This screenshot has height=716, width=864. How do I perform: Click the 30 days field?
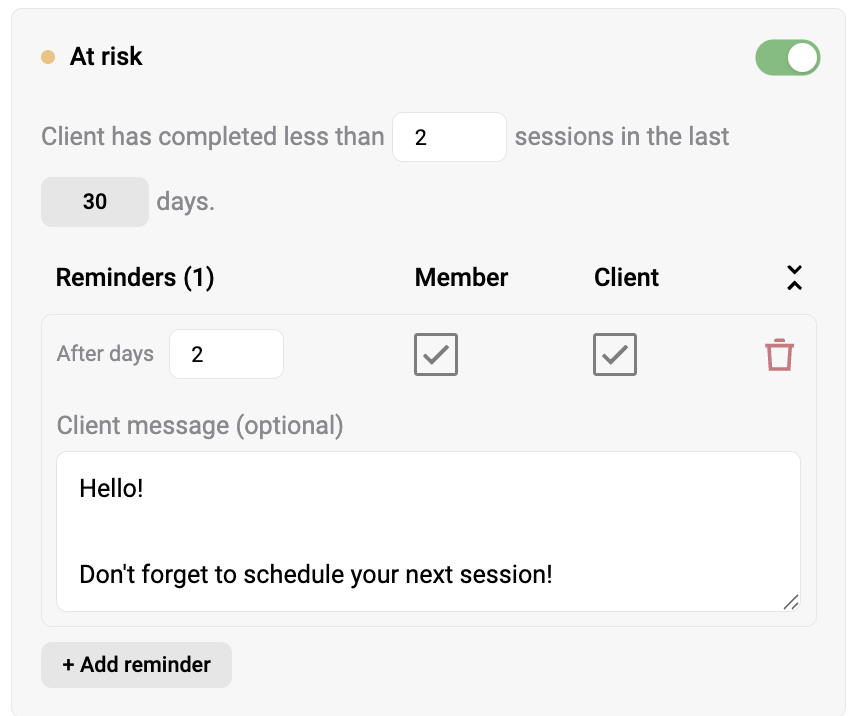point(95,202)
